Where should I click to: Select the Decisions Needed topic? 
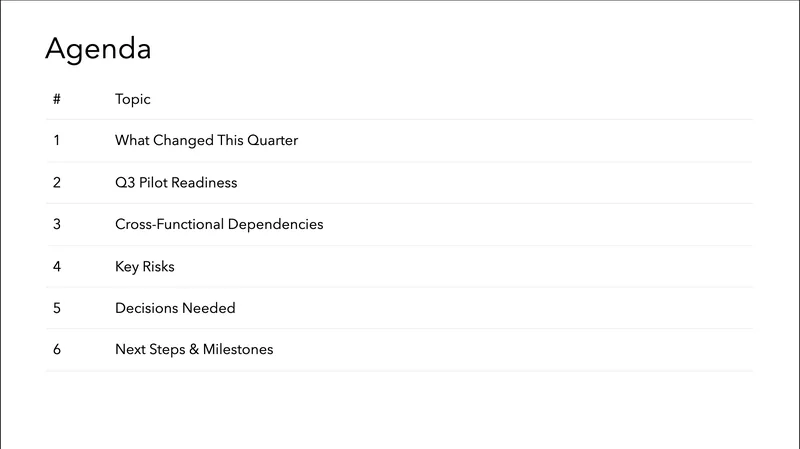(175, 308)
